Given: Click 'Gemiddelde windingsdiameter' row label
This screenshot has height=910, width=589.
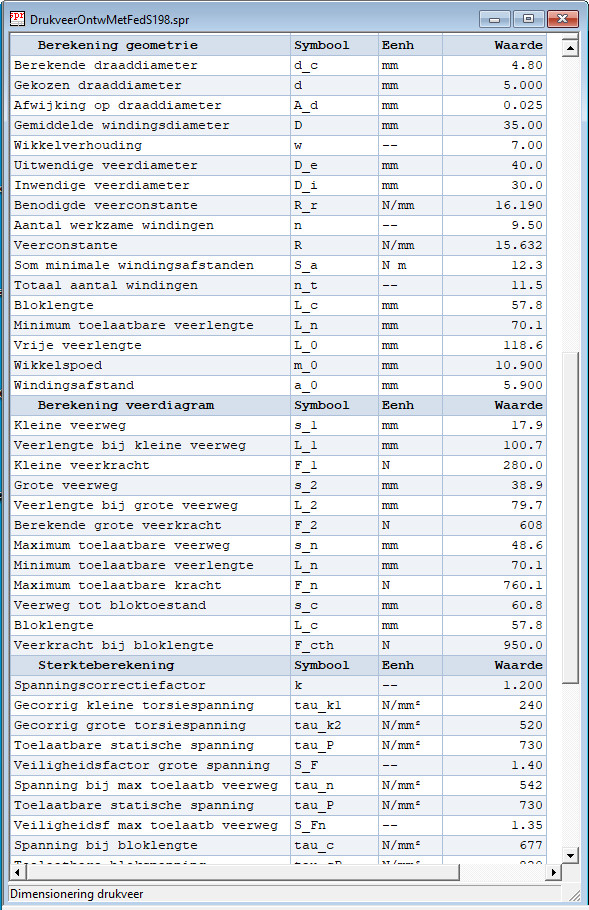Looking at the screenshot, I should (x=121, y=125).
